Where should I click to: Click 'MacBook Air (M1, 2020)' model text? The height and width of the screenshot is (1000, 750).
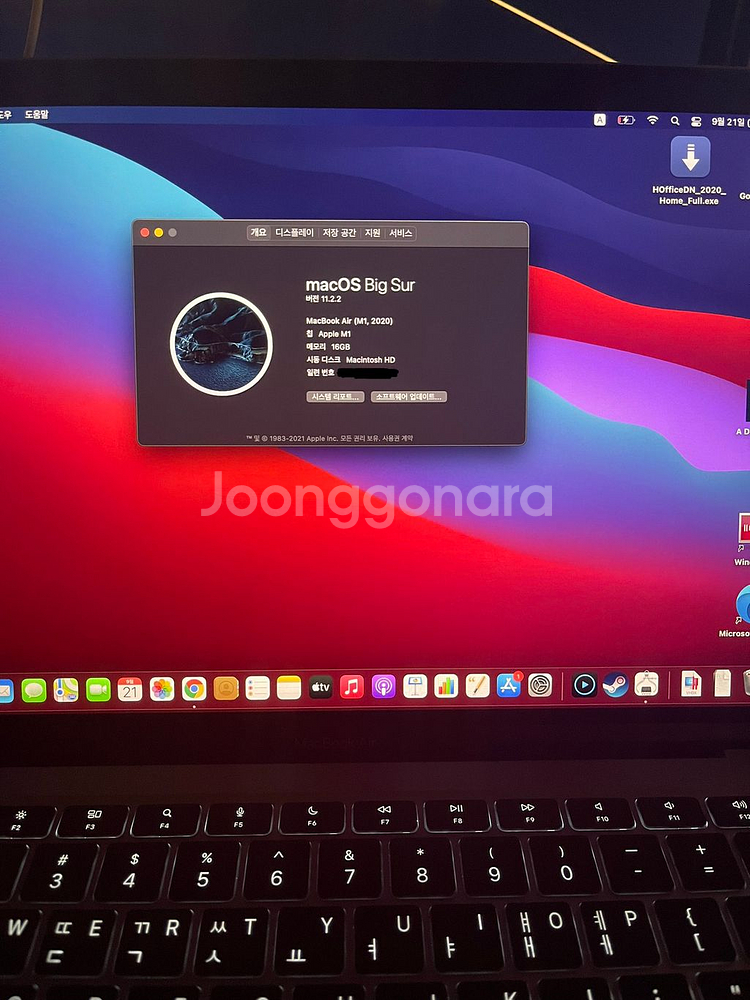349,321
